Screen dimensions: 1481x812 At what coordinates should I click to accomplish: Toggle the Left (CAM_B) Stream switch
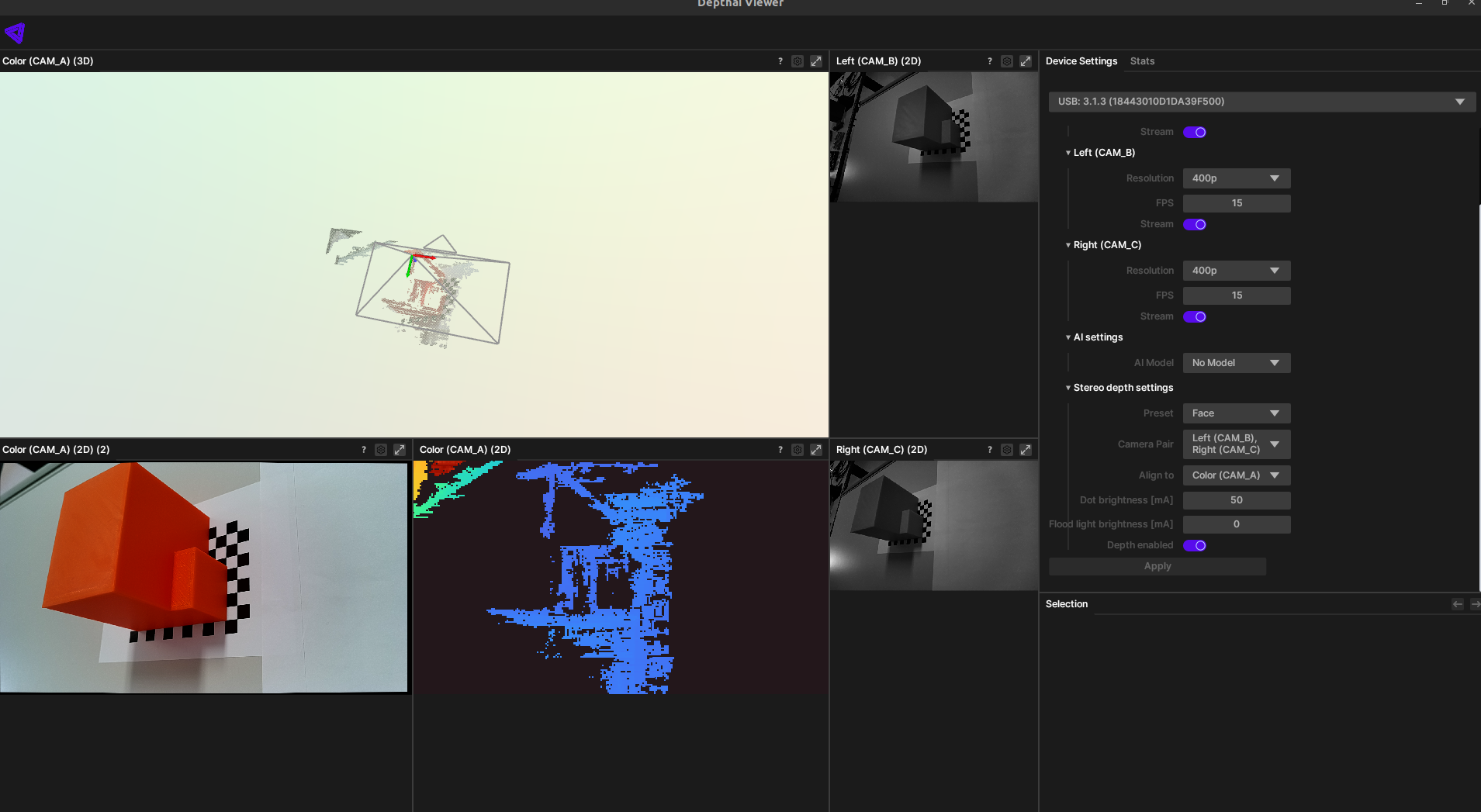(1195, 224)
